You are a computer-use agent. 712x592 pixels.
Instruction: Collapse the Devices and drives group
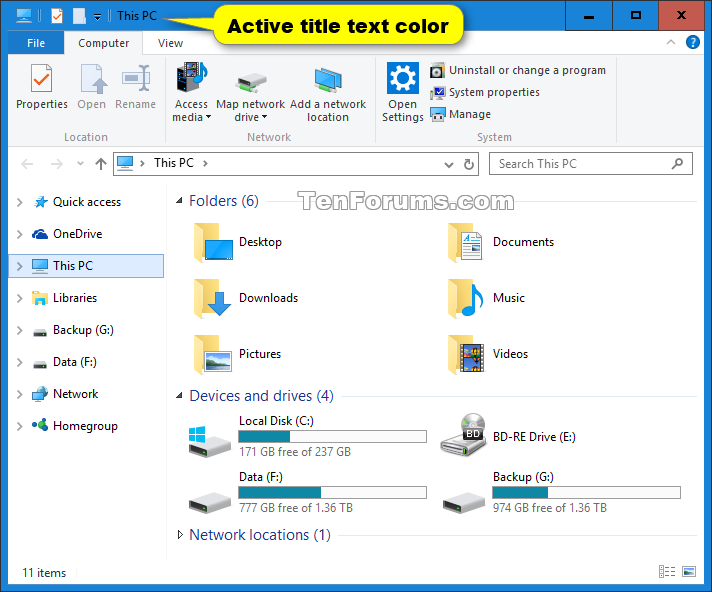click(x=179, y=396)
